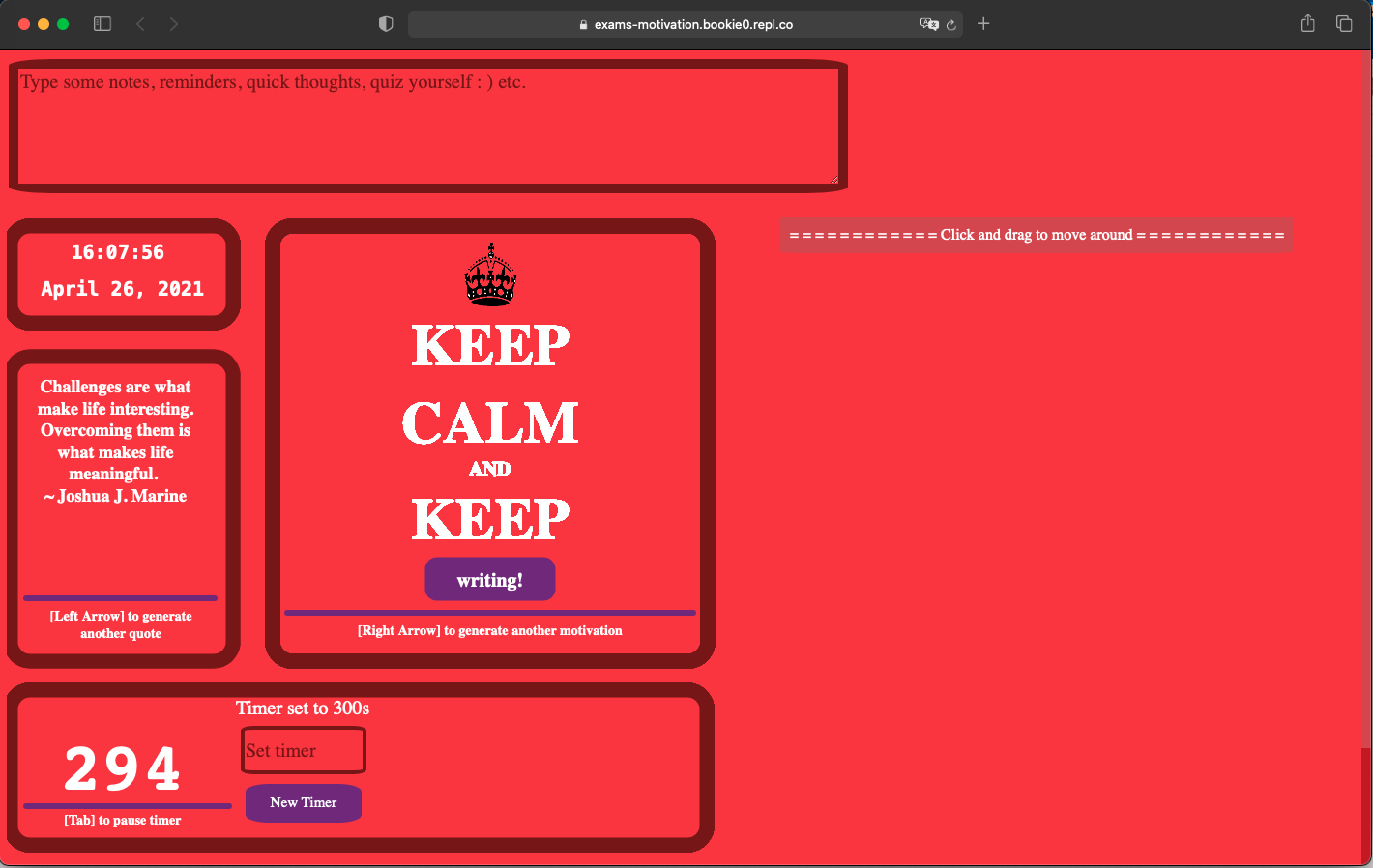This screenshot has height=868, width=1373.
Task: Click the forward navigation arrow
Action: tap(174, 24)
